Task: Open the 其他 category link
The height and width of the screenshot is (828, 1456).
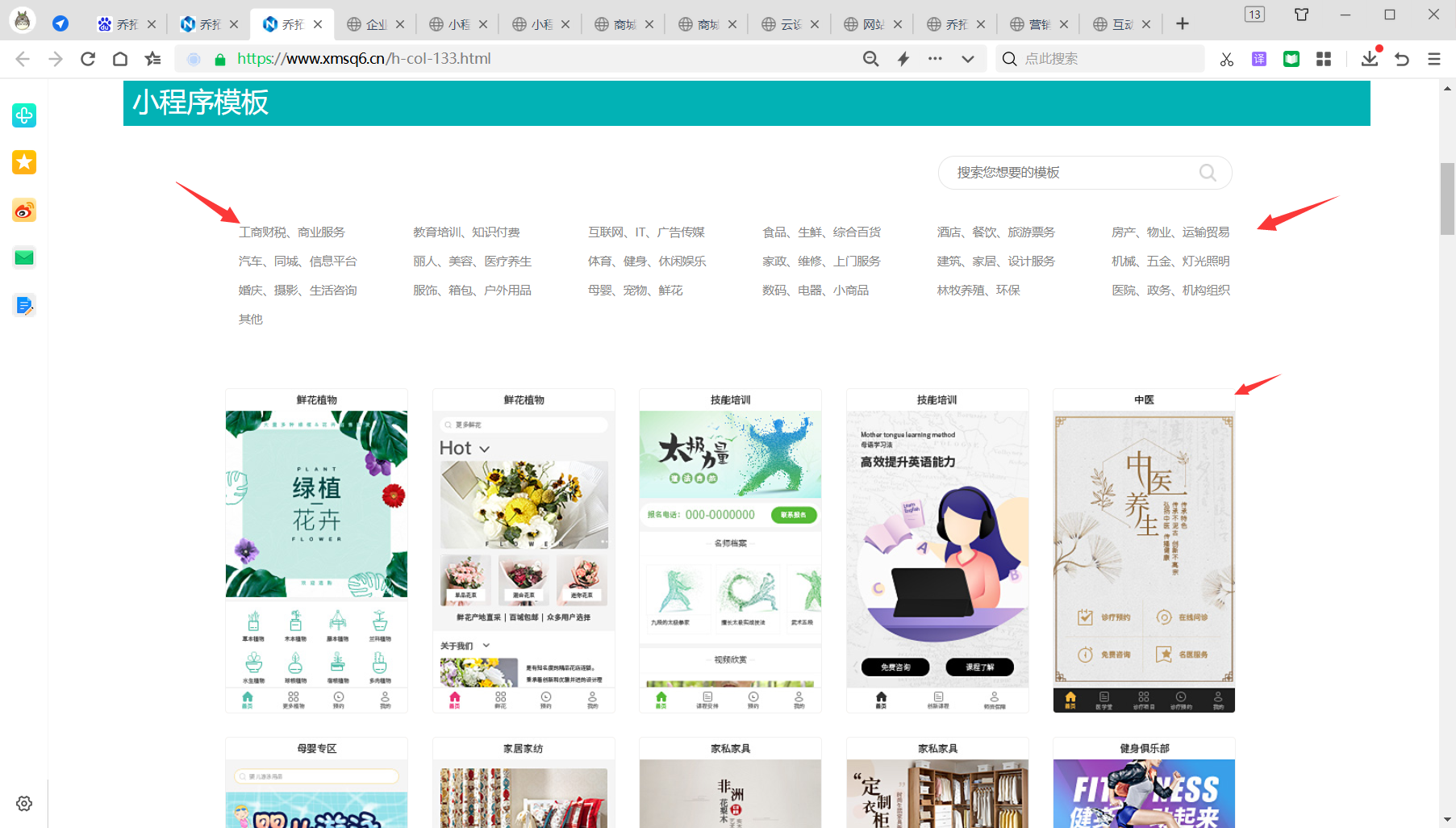Action: tap(250, 320)
